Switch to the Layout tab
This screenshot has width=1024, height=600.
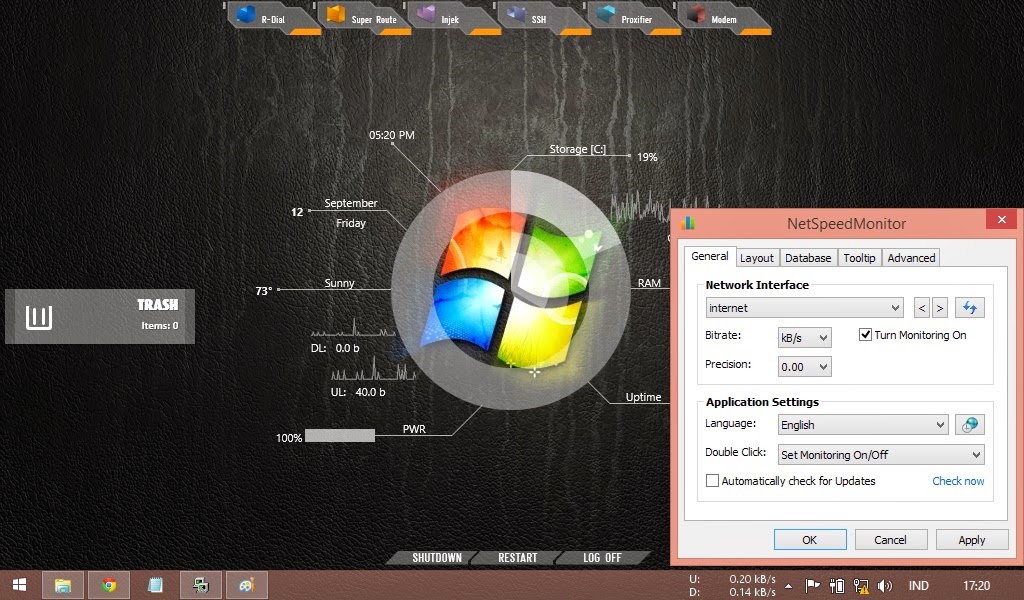coord(757,258)
